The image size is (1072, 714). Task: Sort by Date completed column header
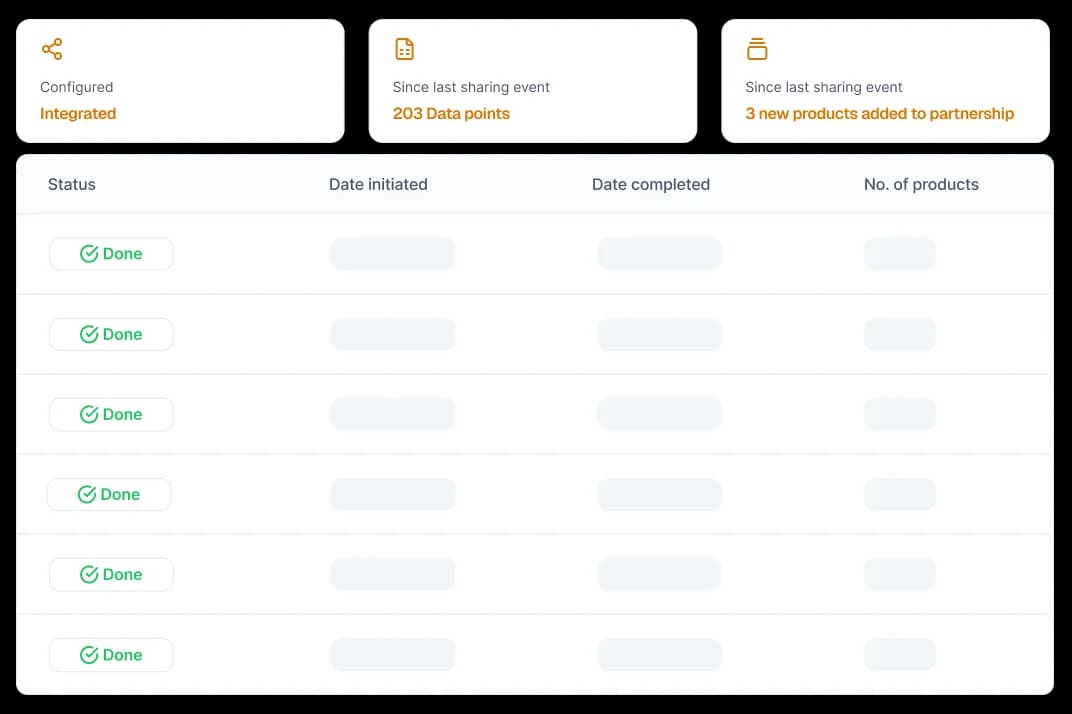pyautogui.click(x=651, y=184)
